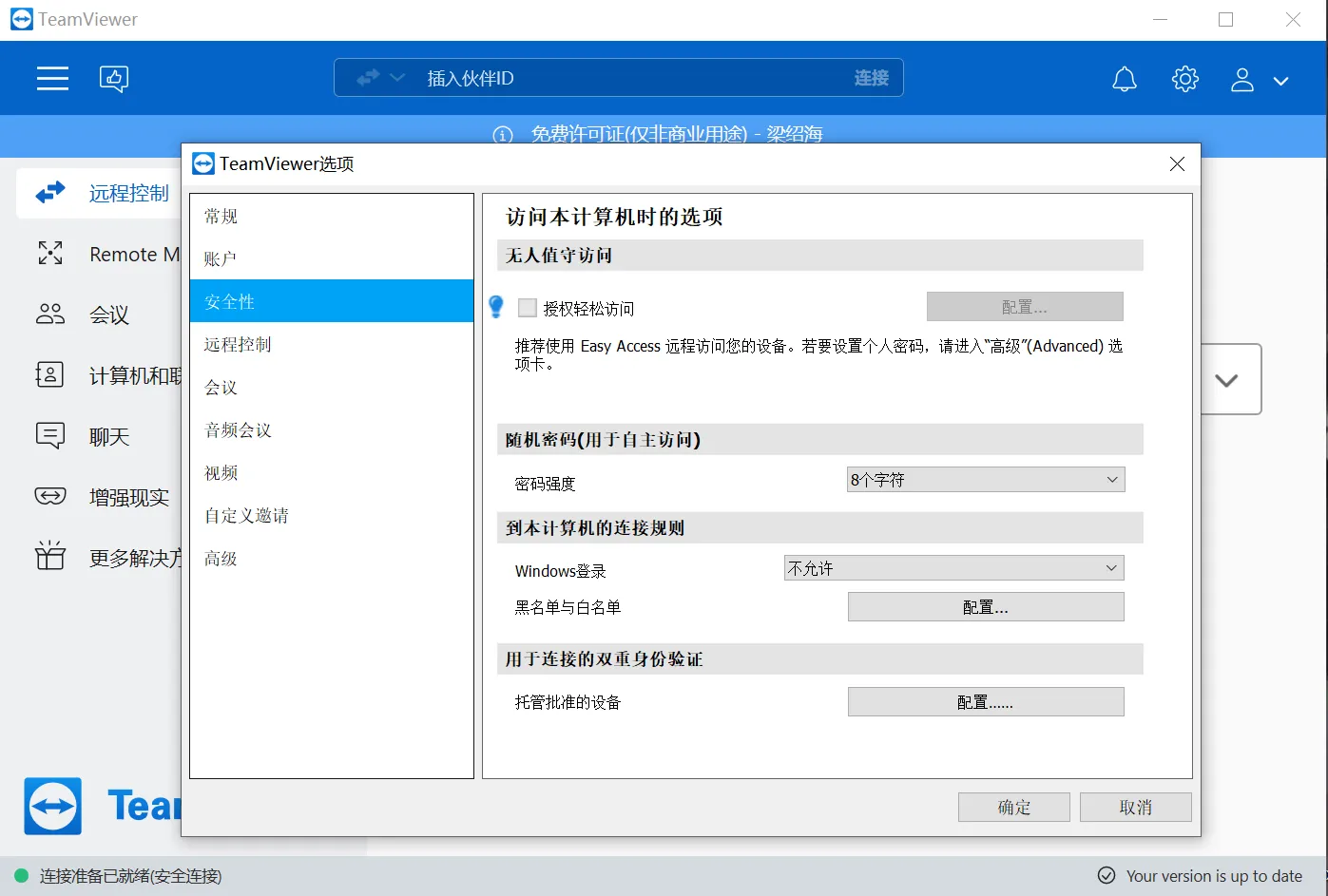Select 音频会议 in options category list
Image resolution: width=1328 pixels, height=896 pixels.
click(x=332, y=429)
